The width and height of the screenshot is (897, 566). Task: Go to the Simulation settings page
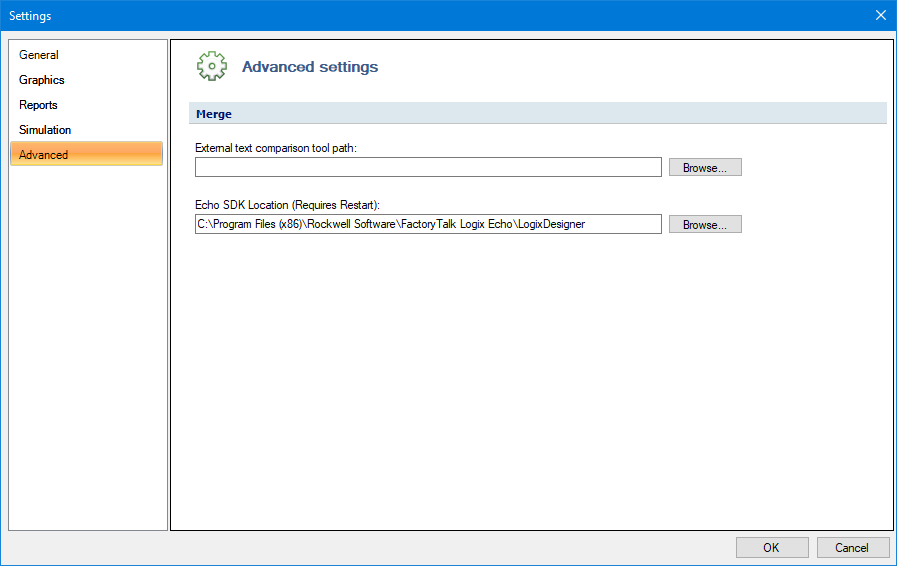point(45,130)
